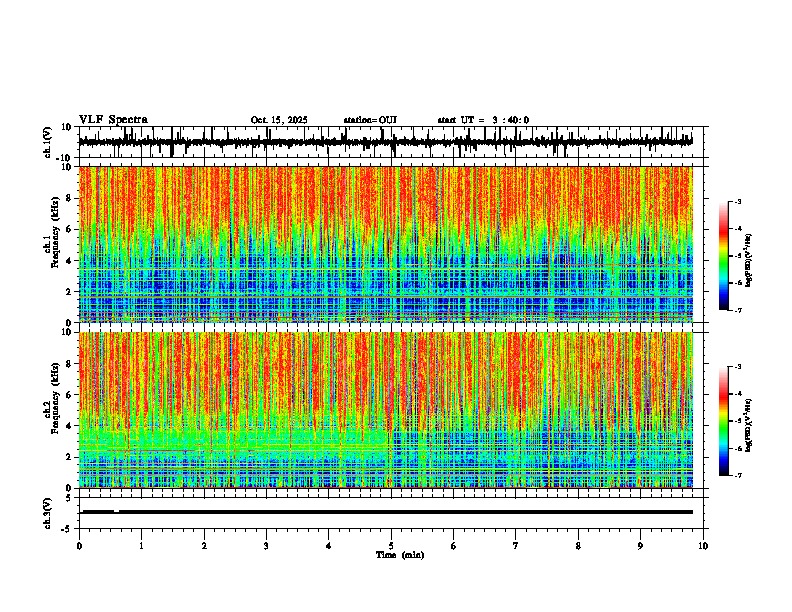Click time axis tick label '3'
This screenshot has height=612, width=792.
[x=266, y=546]
